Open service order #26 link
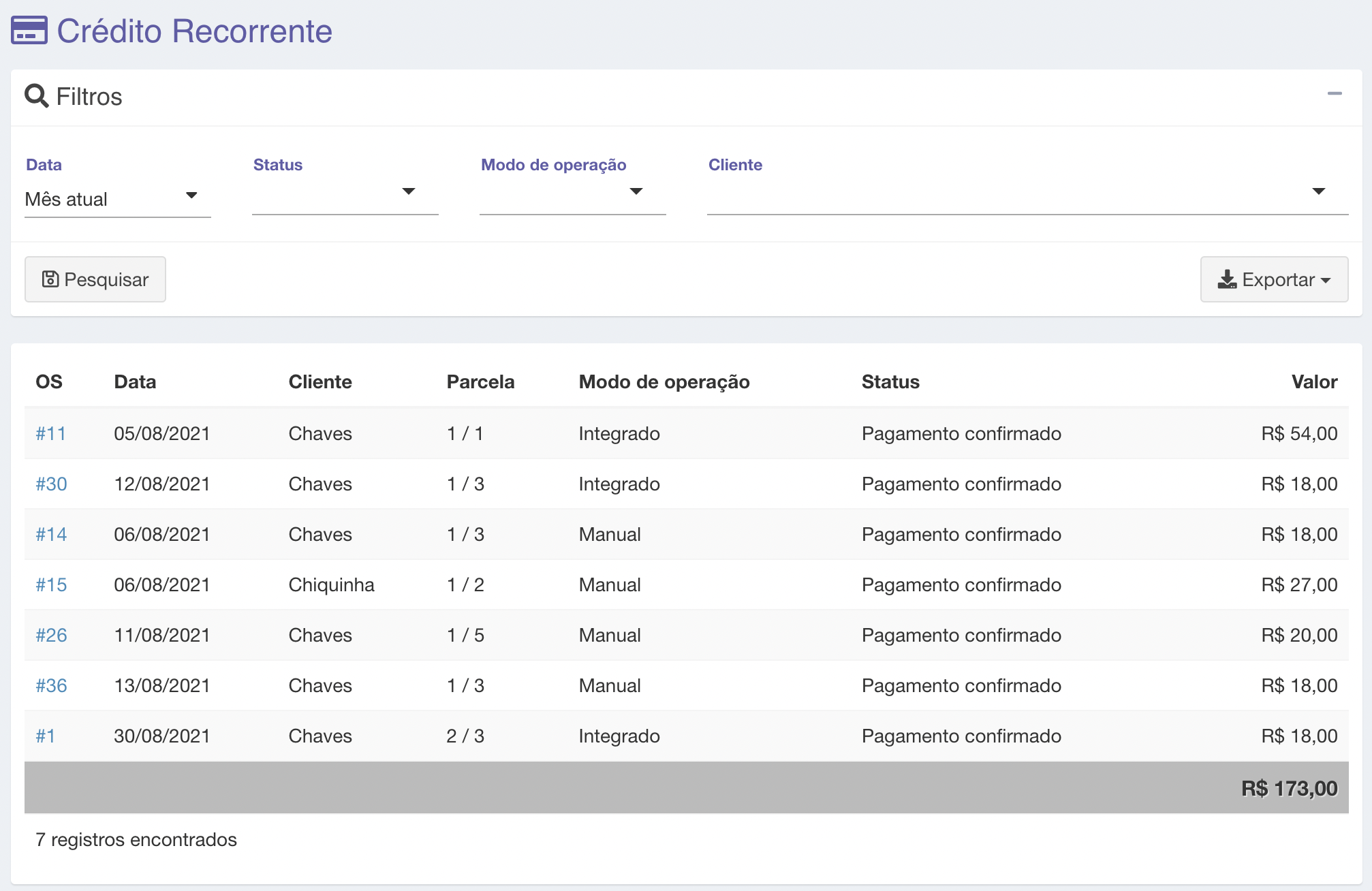The image size is (1372, 891). [x=51, y=635]
